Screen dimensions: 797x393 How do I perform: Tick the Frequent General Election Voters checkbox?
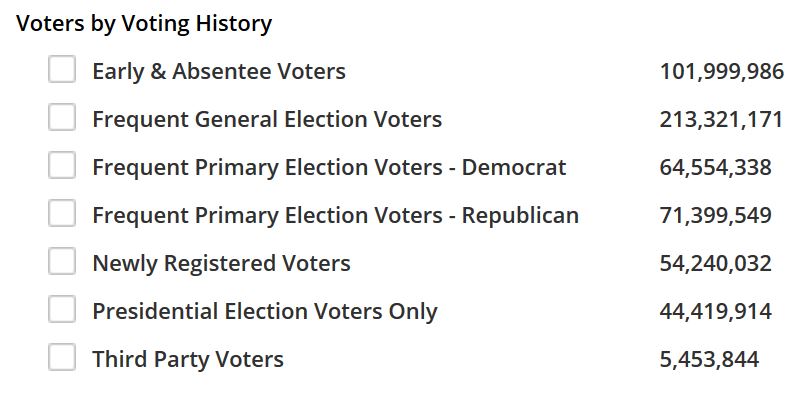tap(62, 117)
